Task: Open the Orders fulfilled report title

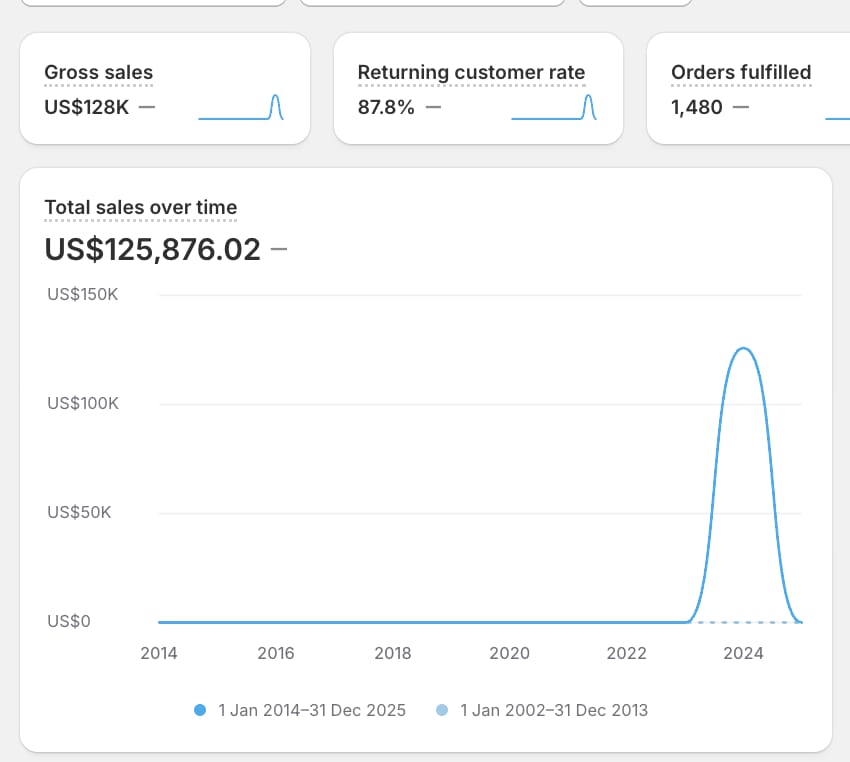Action: pyautogui.click(x=741, y=72)
